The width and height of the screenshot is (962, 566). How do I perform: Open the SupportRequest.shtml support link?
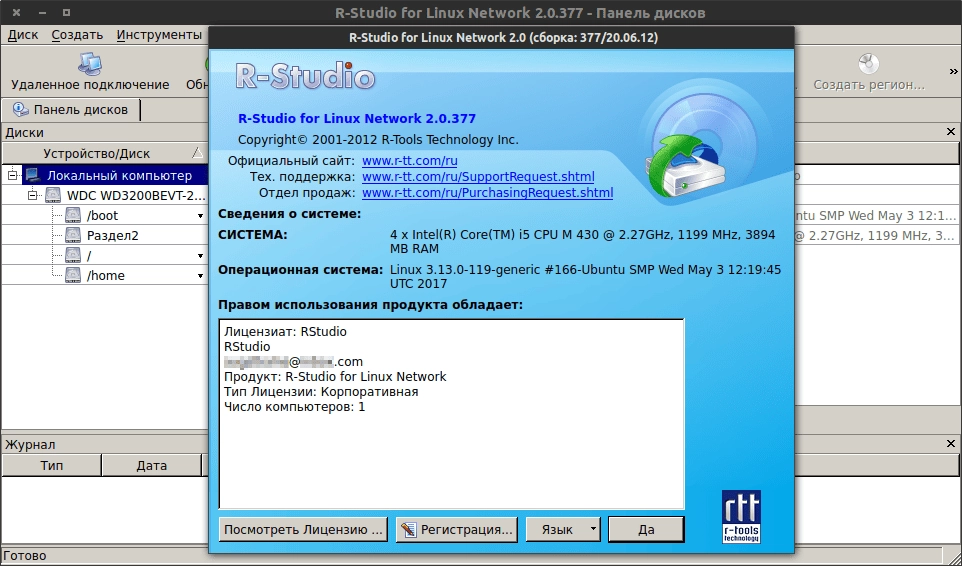478,177
